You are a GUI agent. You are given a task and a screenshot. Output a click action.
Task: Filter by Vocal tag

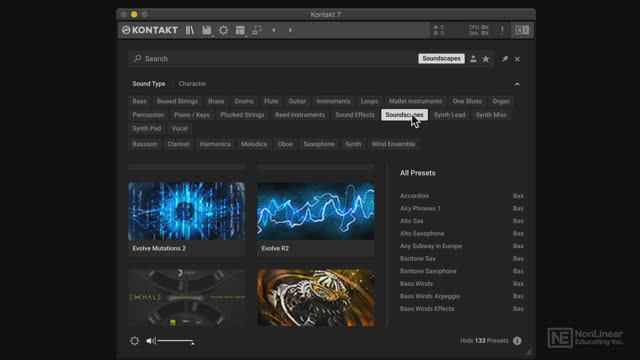click(x=180, y=129)
